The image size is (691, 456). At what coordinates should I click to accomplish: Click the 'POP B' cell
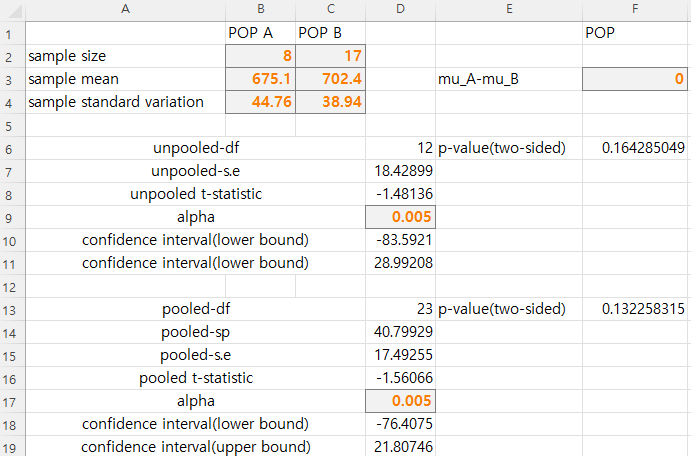click(x=331, y=33)
